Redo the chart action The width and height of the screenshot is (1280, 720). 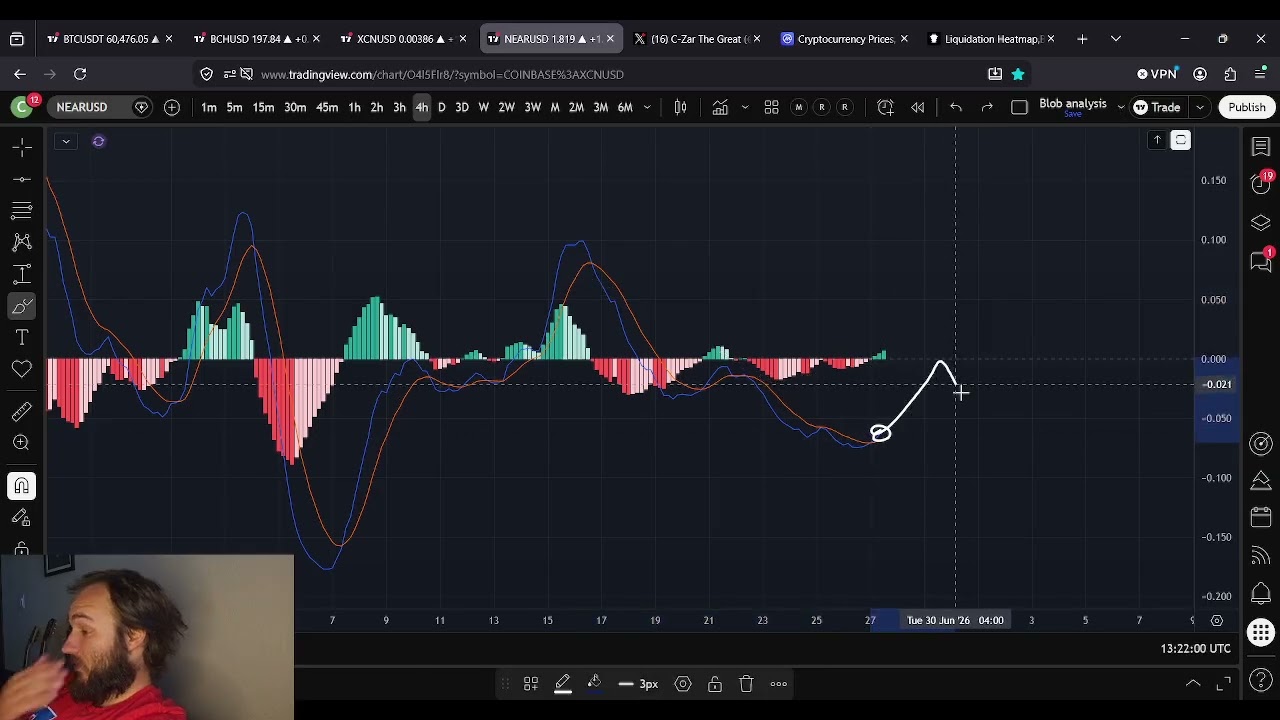tap(987, 107)
